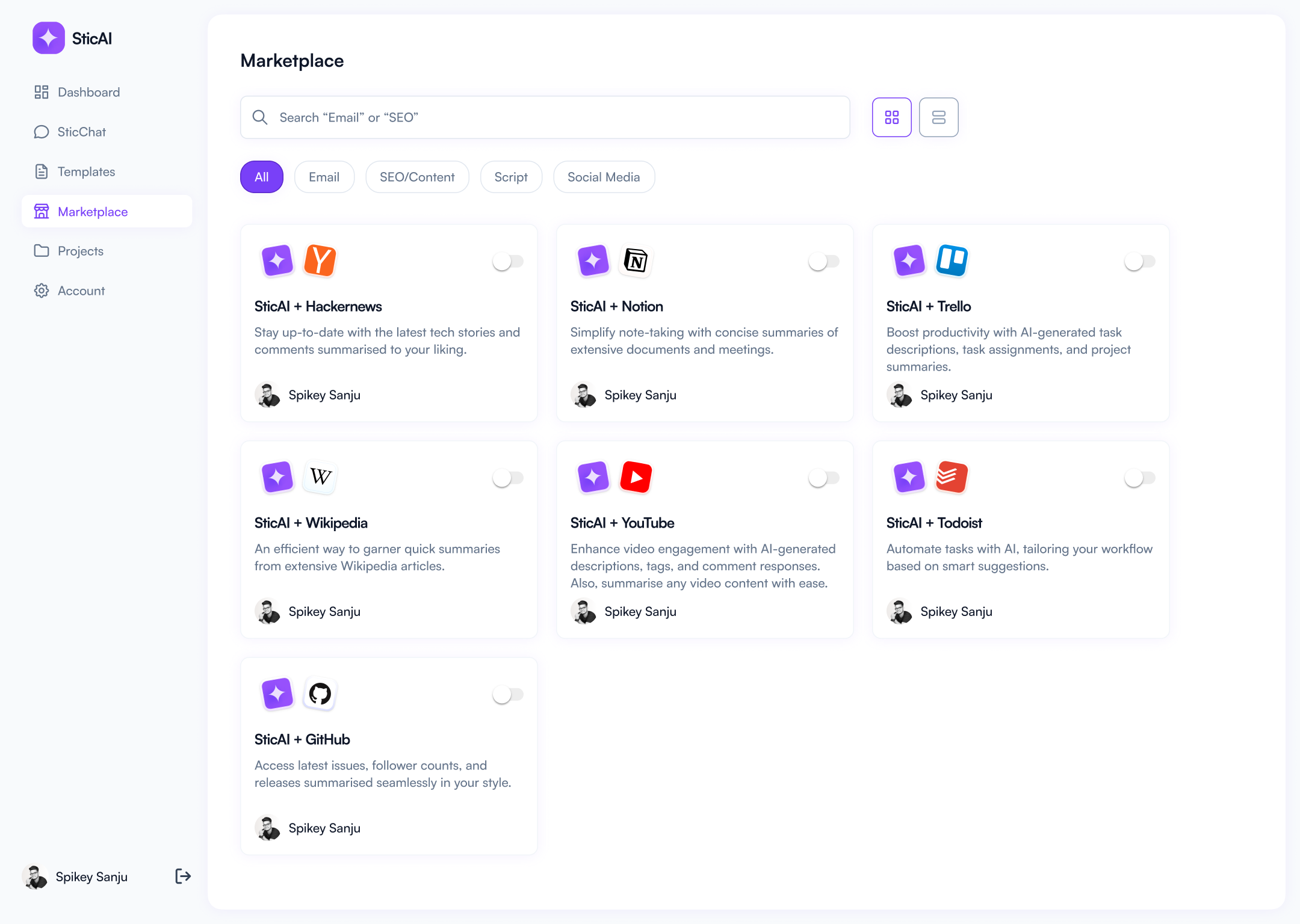Toggle the SticAI + Notion switch on
Viewport: 1300px width, 924px height.
tap(824, 261)
